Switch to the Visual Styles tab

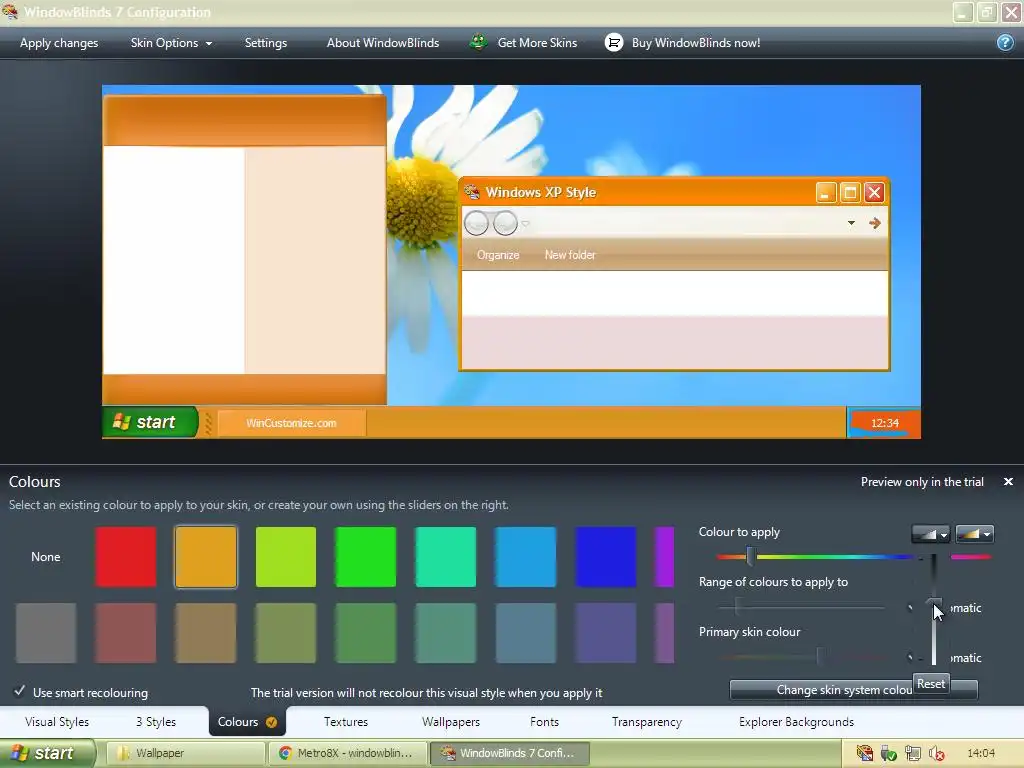click(x=57, y=722)
